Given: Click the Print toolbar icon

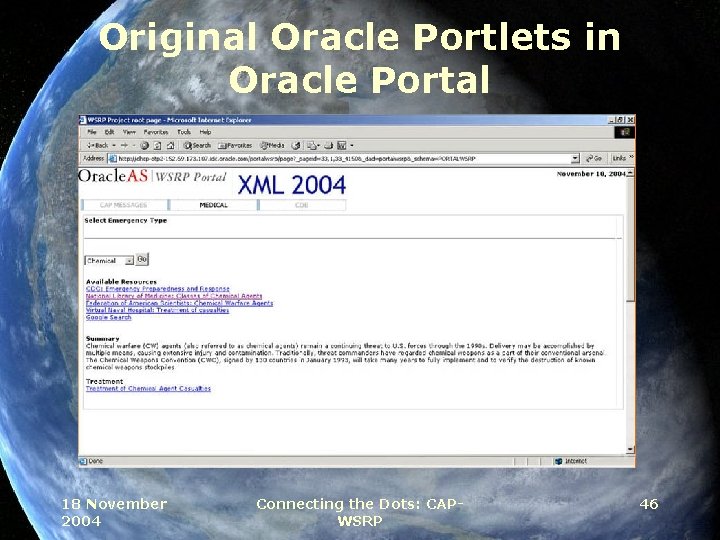Looking at the screenshot, I should [x=328, y=146].
